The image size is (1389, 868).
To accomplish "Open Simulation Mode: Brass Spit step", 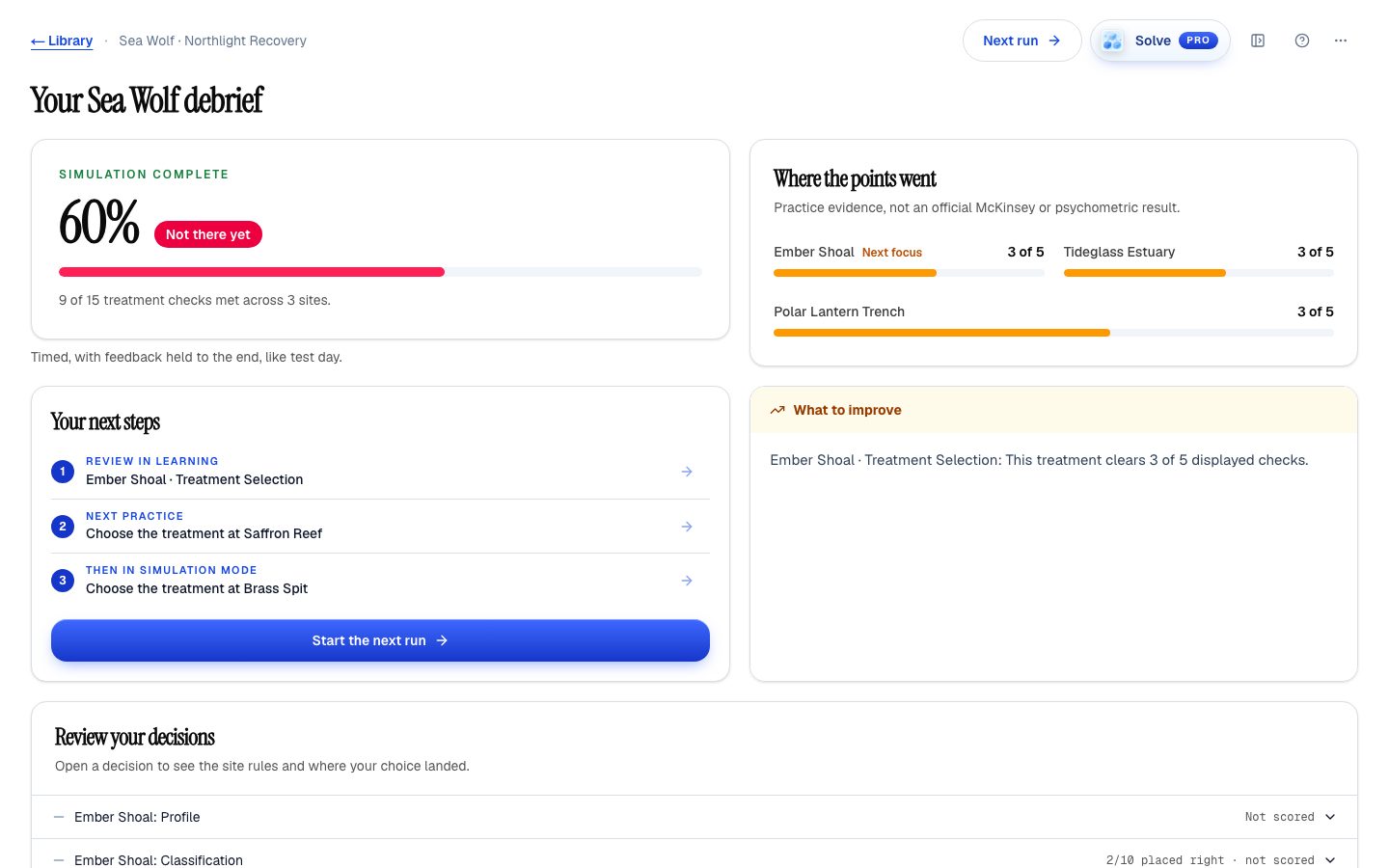I will coord(380,581).
